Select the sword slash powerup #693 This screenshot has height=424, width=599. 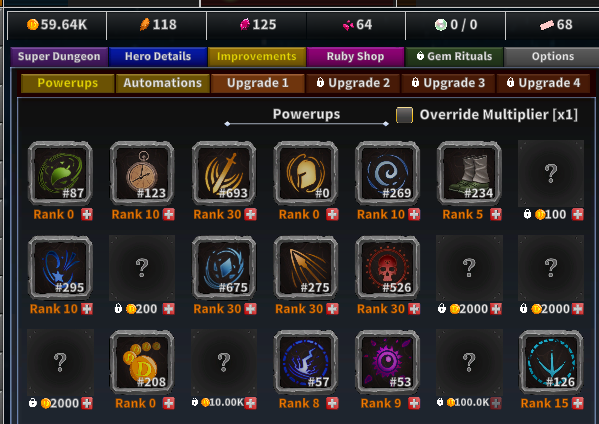click(224, 173)
